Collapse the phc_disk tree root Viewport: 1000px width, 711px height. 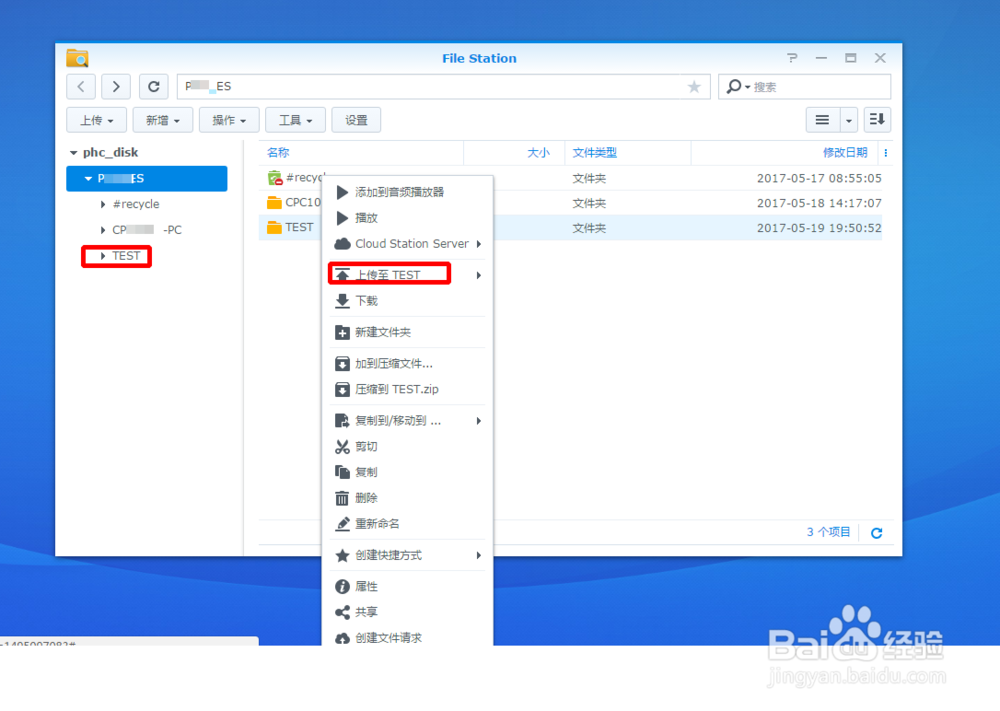tap(73, 152)
